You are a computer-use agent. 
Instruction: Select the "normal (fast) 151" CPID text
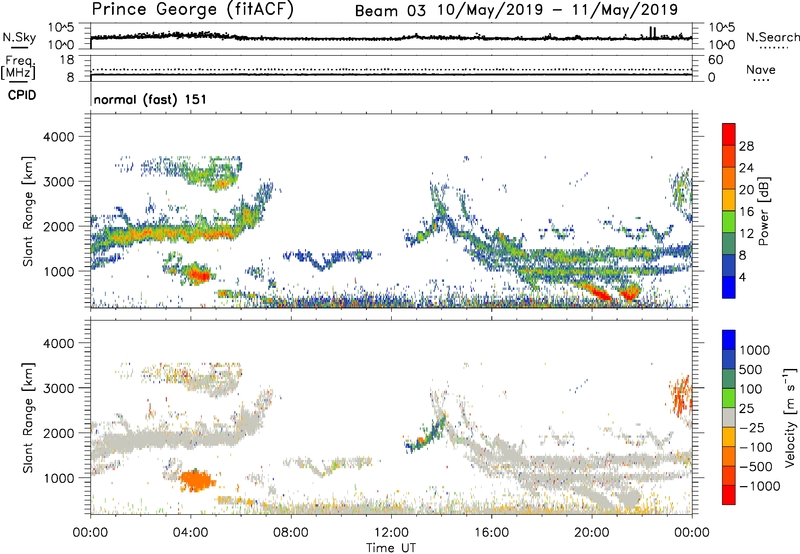151,99
